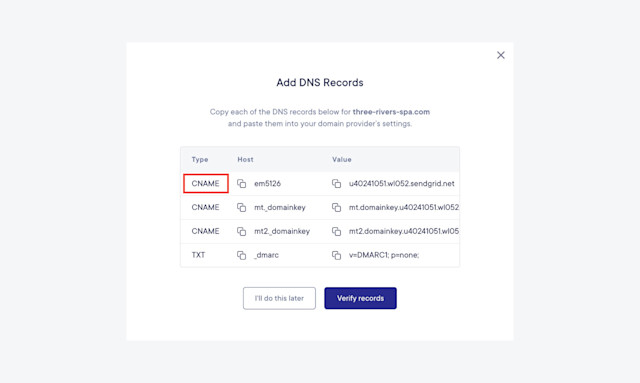
Task: Copy the v=DMARC1; p=none; value
Action: tap(336, 255)
